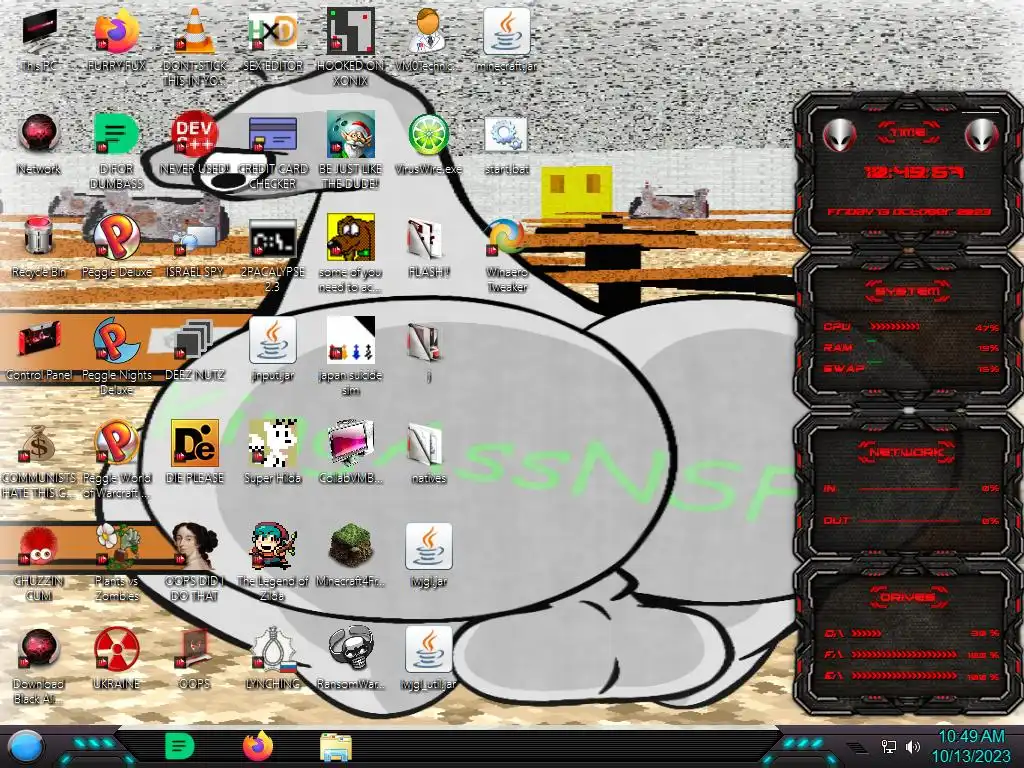Select the F:\ drive usage bar

904,654
